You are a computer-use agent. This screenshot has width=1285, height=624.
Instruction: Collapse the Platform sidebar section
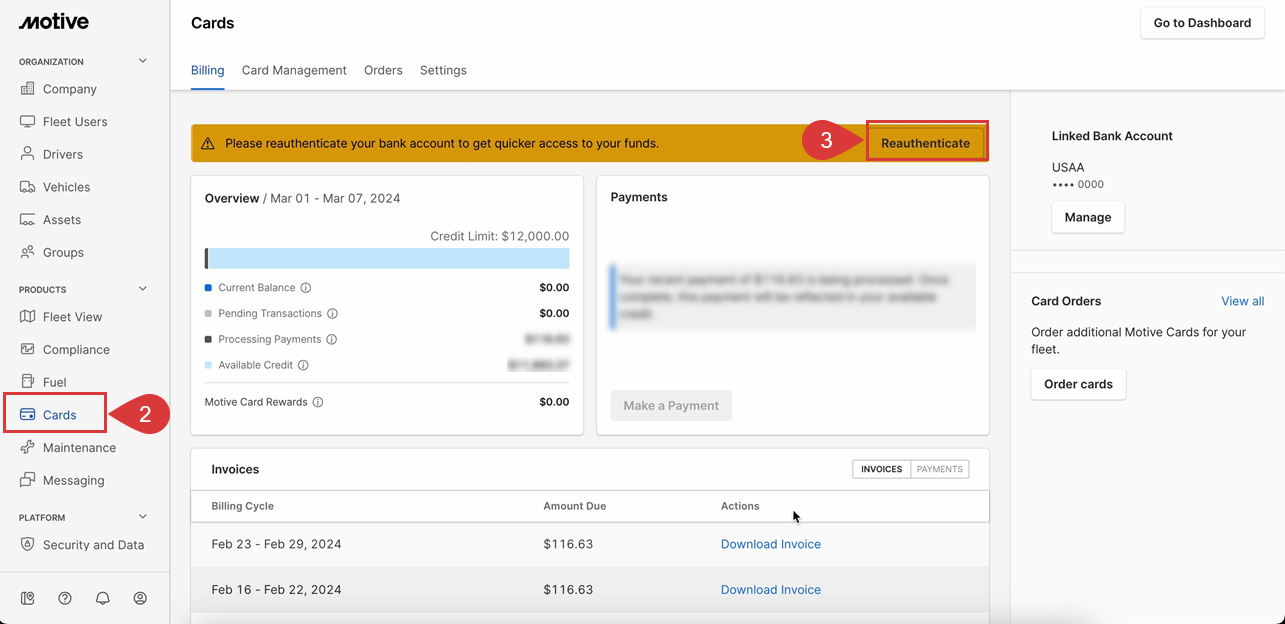[142, 517]
